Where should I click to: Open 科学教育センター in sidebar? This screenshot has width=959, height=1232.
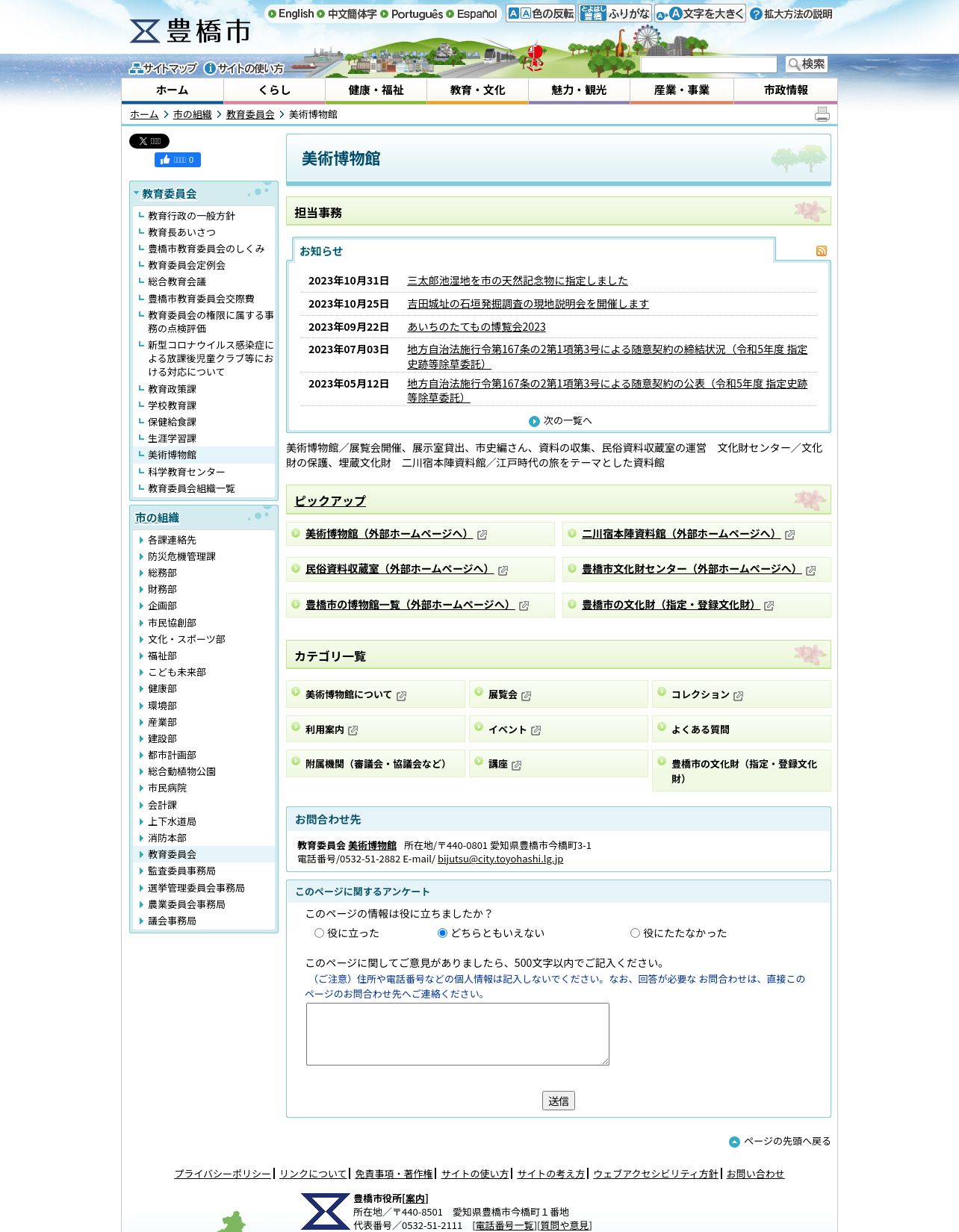pos(186,472)
